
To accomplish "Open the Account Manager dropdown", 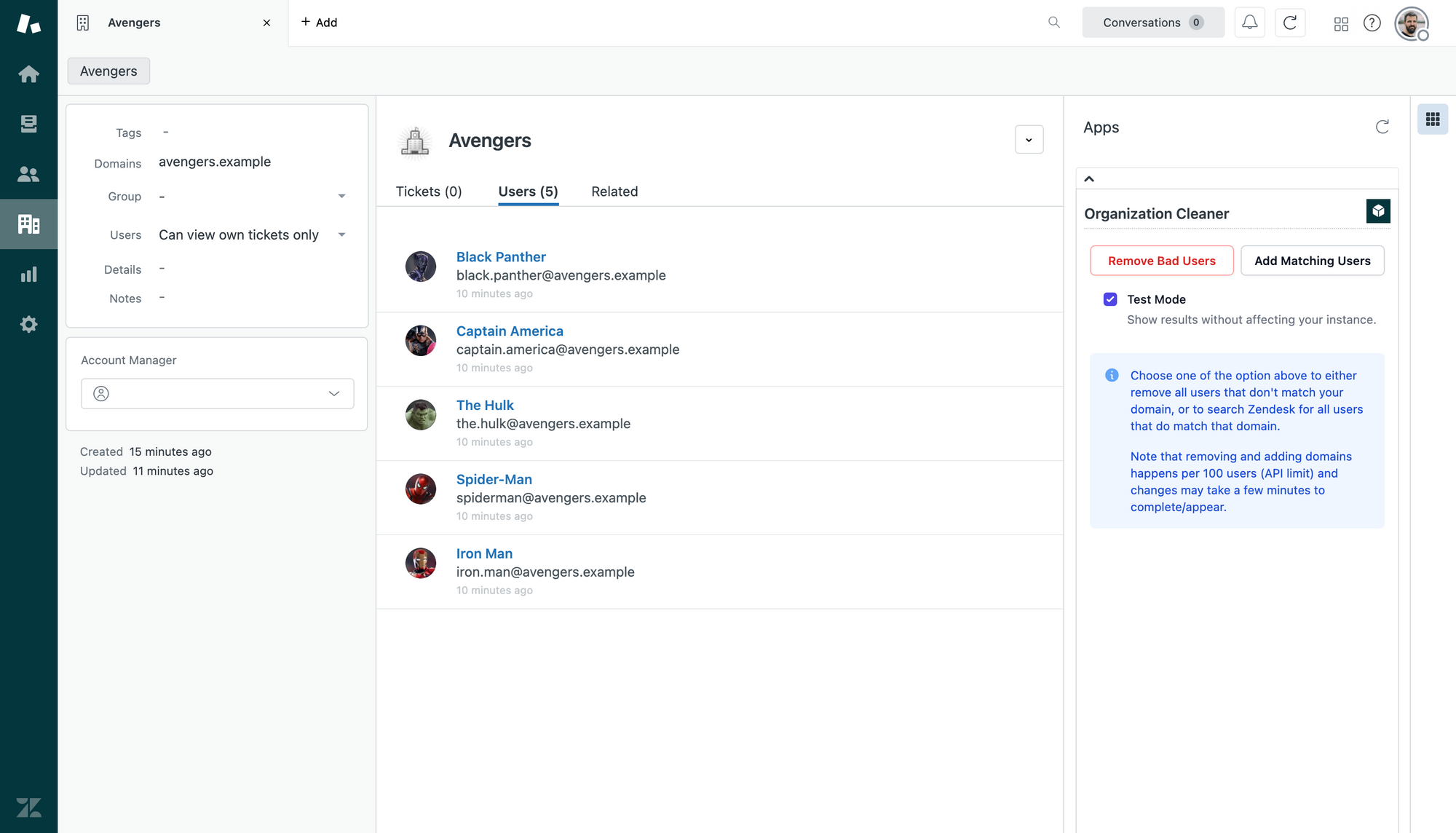I will coord(217,393).
